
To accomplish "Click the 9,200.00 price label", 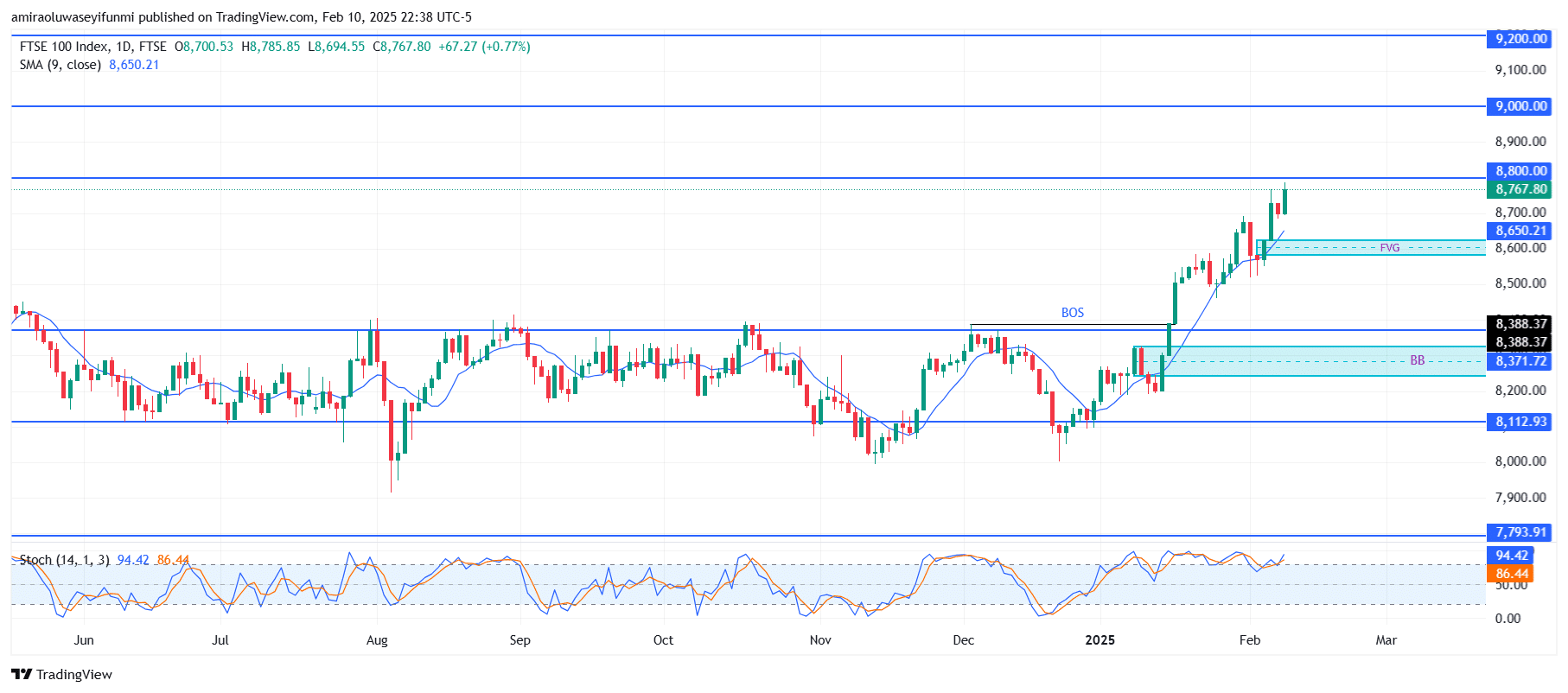I will tap(1520, 38).
